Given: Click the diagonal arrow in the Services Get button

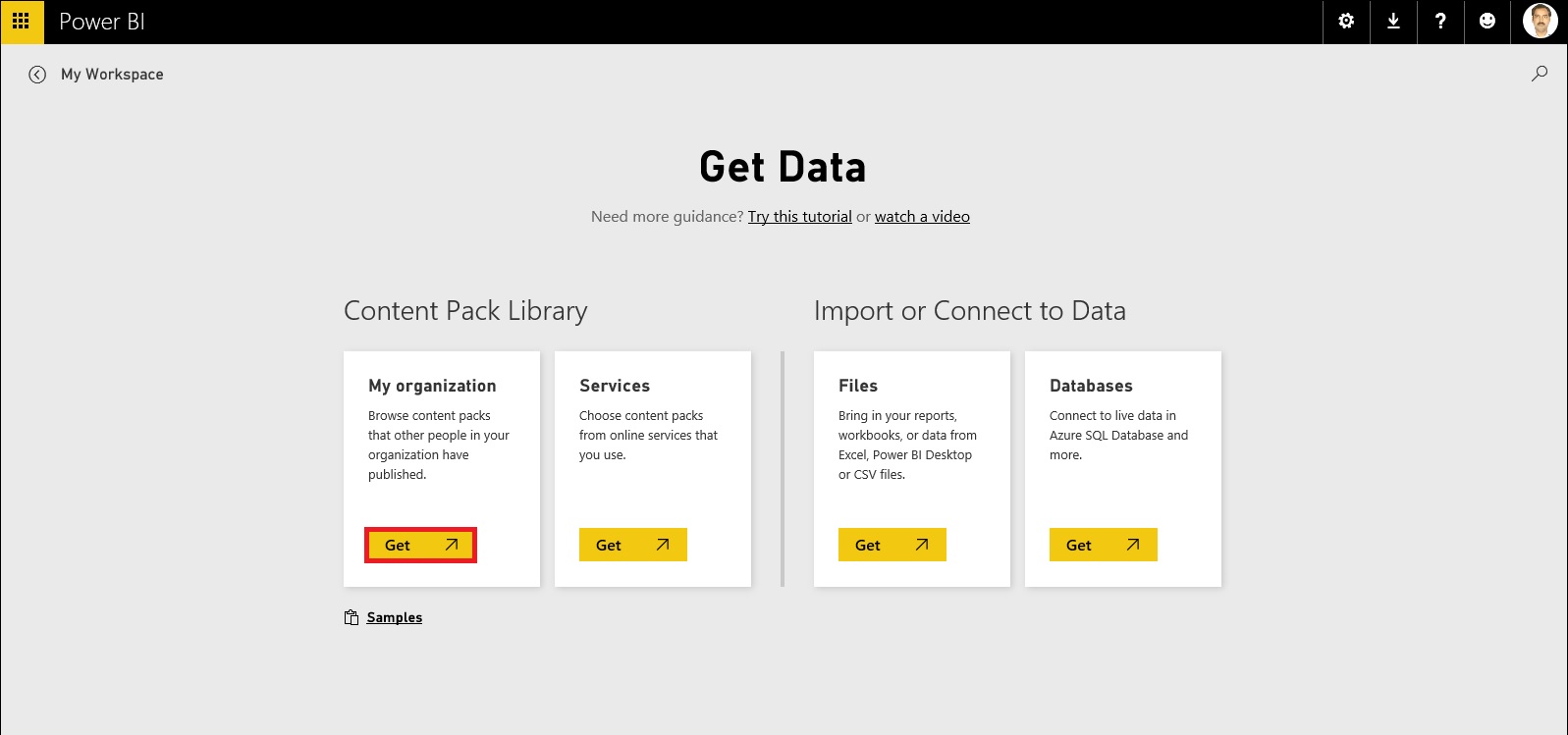Looking at the screenshot, I should 665,544.
